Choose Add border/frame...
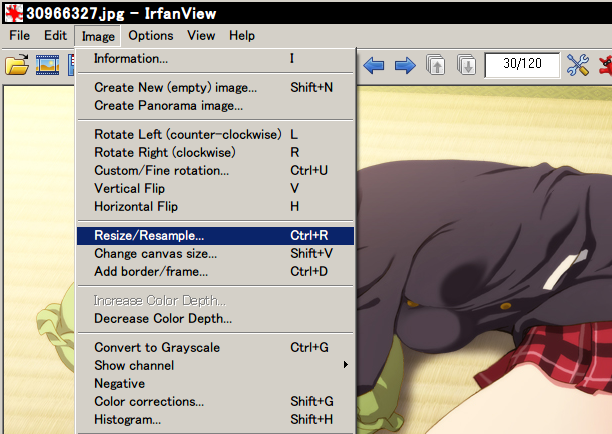This screenshot has height=434, width=612. pyautogui.click(x=215, y=272)
